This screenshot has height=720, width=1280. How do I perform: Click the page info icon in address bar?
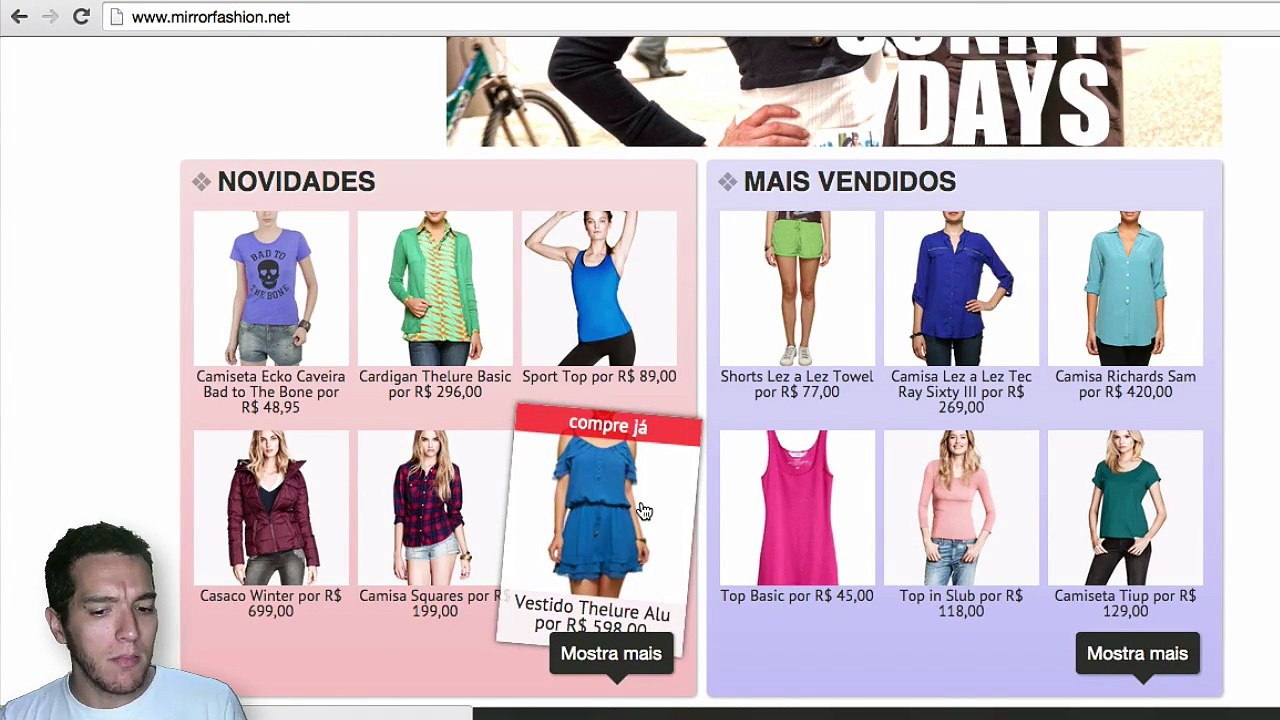tap(117, 17)
